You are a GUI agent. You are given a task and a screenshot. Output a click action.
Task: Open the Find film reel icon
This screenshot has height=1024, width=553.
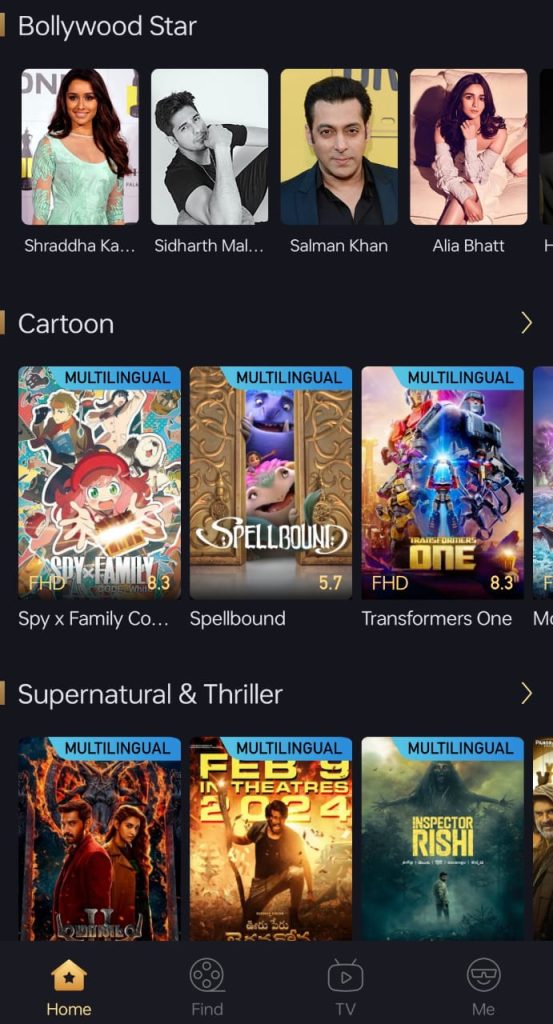pos(207,976)
